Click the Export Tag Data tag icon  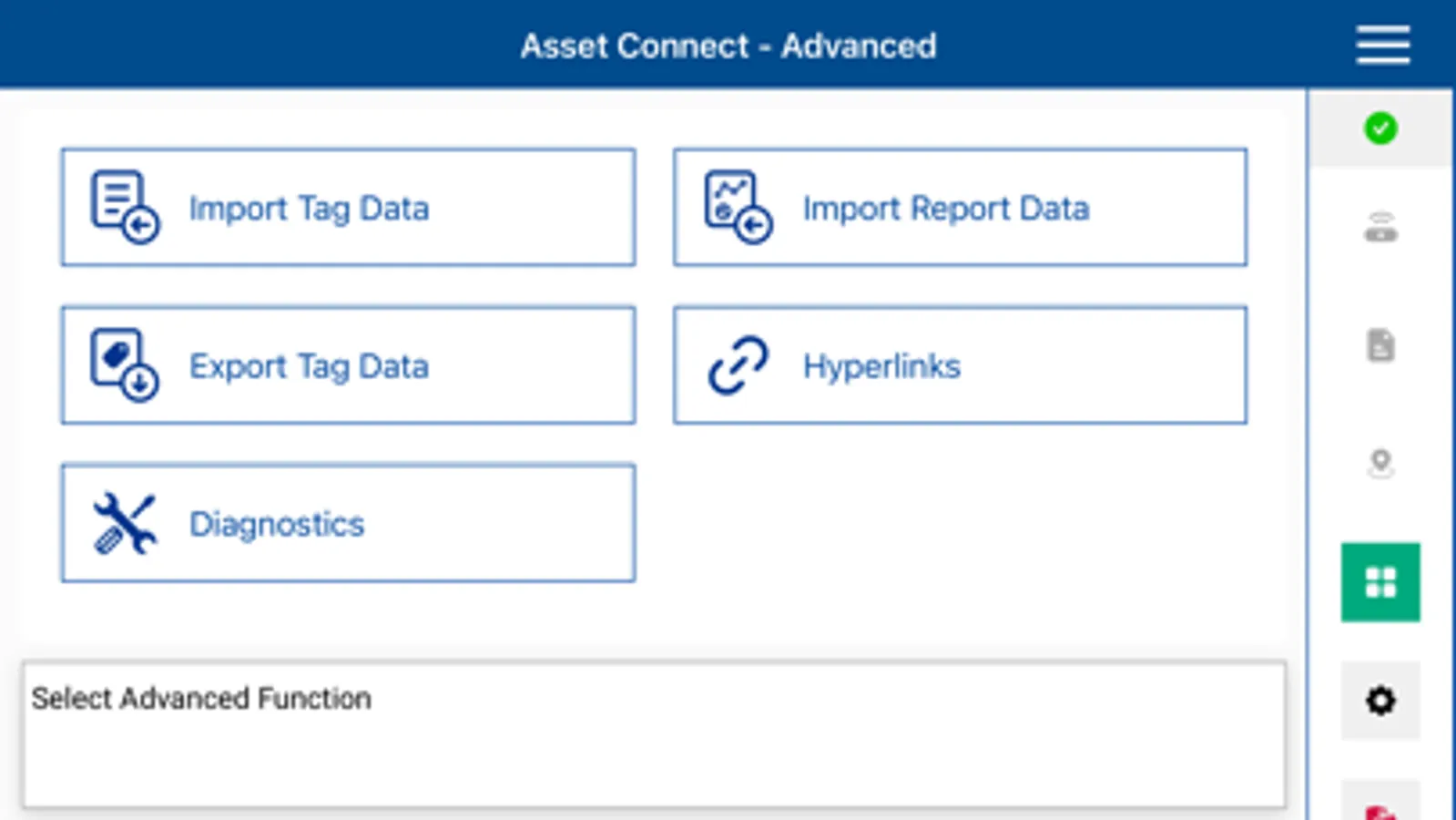click(x=125, y=364)
